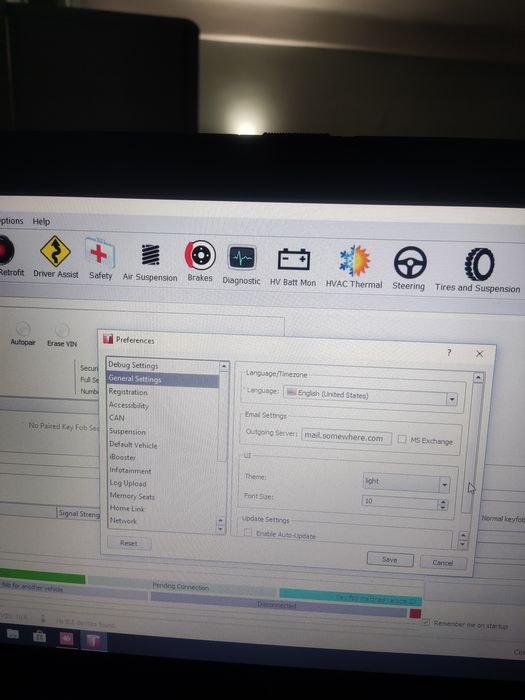This screenshot has height=700, width=525.
Task: Open the store bag icon in the taskbar
Action: [39, 636]
